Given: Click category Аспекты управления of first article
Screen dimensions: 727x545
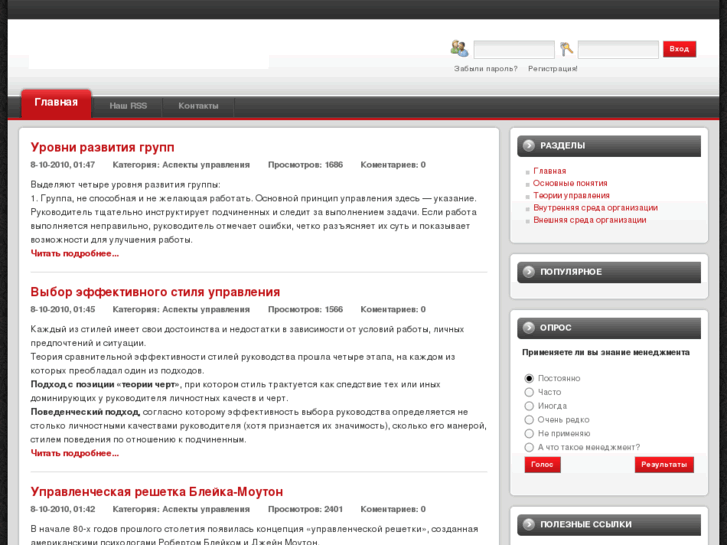Looking at the screenshot, I should pos(206,165).
